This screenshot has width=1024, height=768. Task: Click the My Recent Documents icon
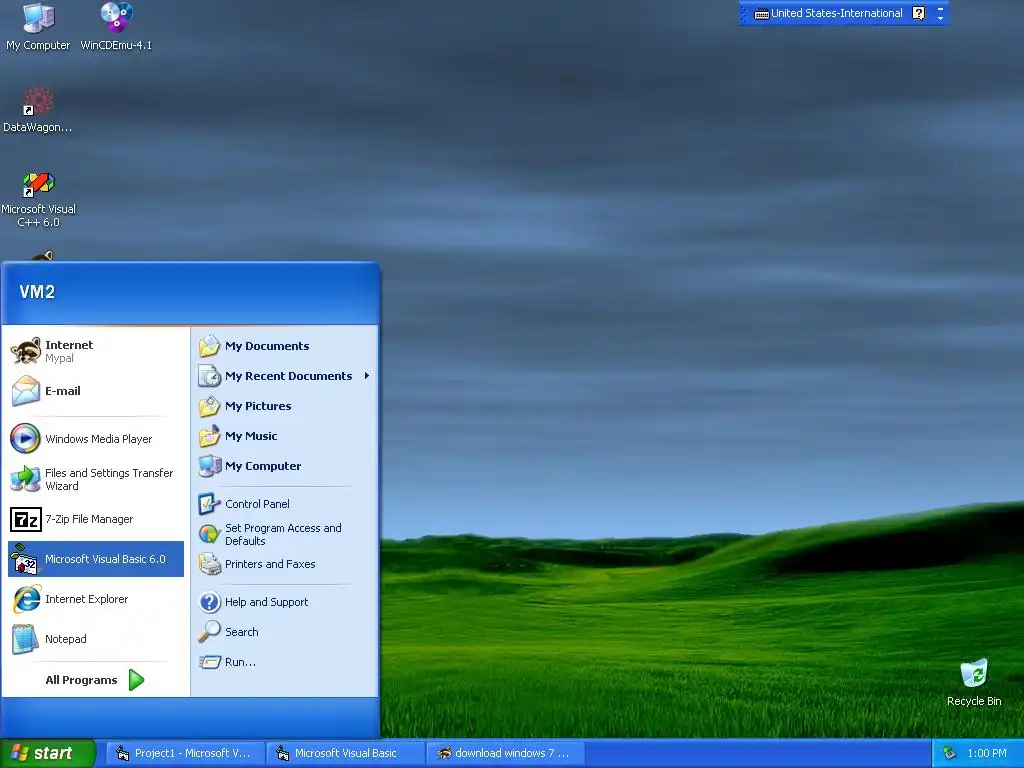tap(209, 376)
